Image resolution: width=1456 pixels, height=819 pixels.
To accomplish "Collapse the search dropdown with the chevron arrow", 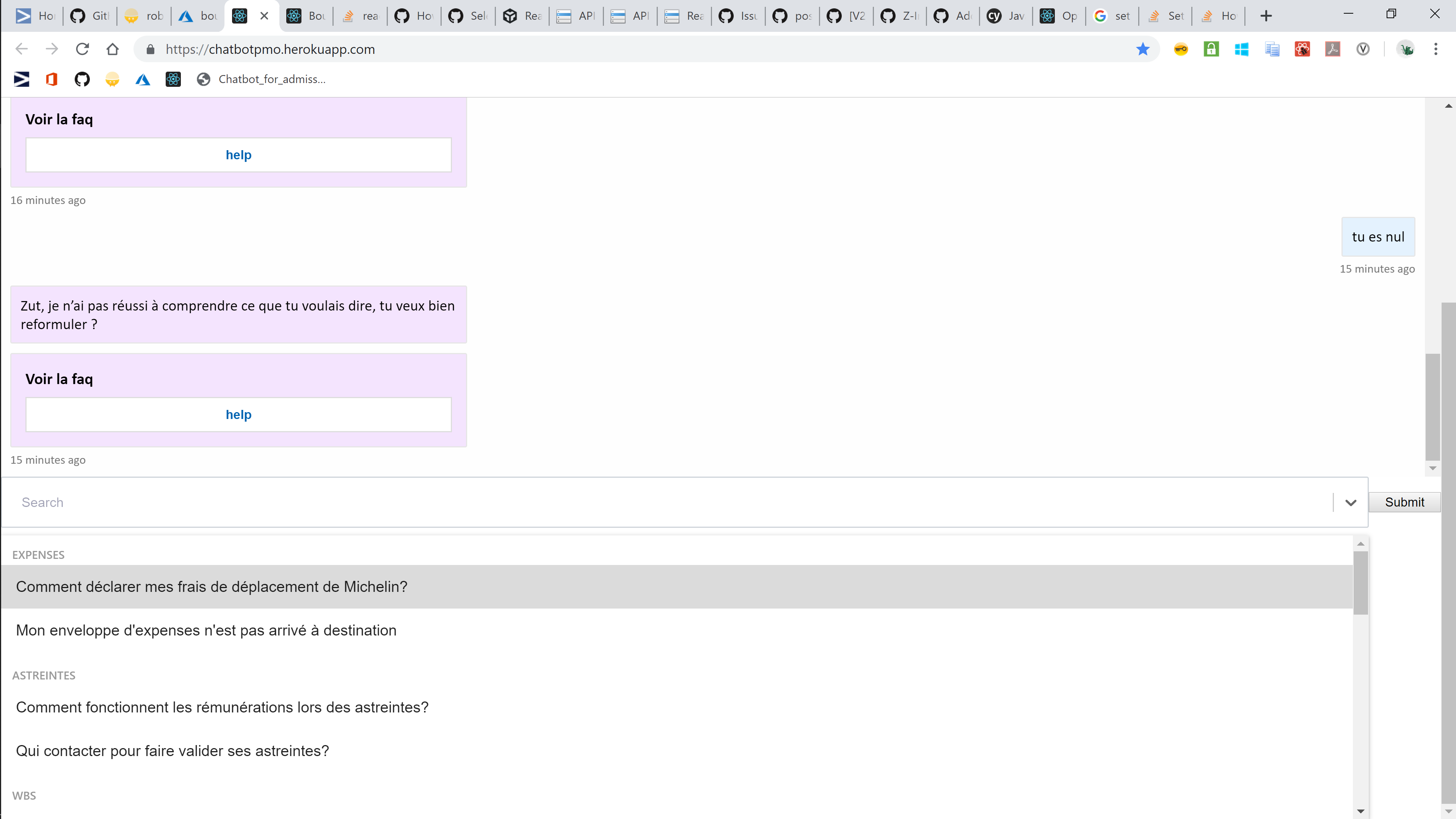I will (1350, 502).
